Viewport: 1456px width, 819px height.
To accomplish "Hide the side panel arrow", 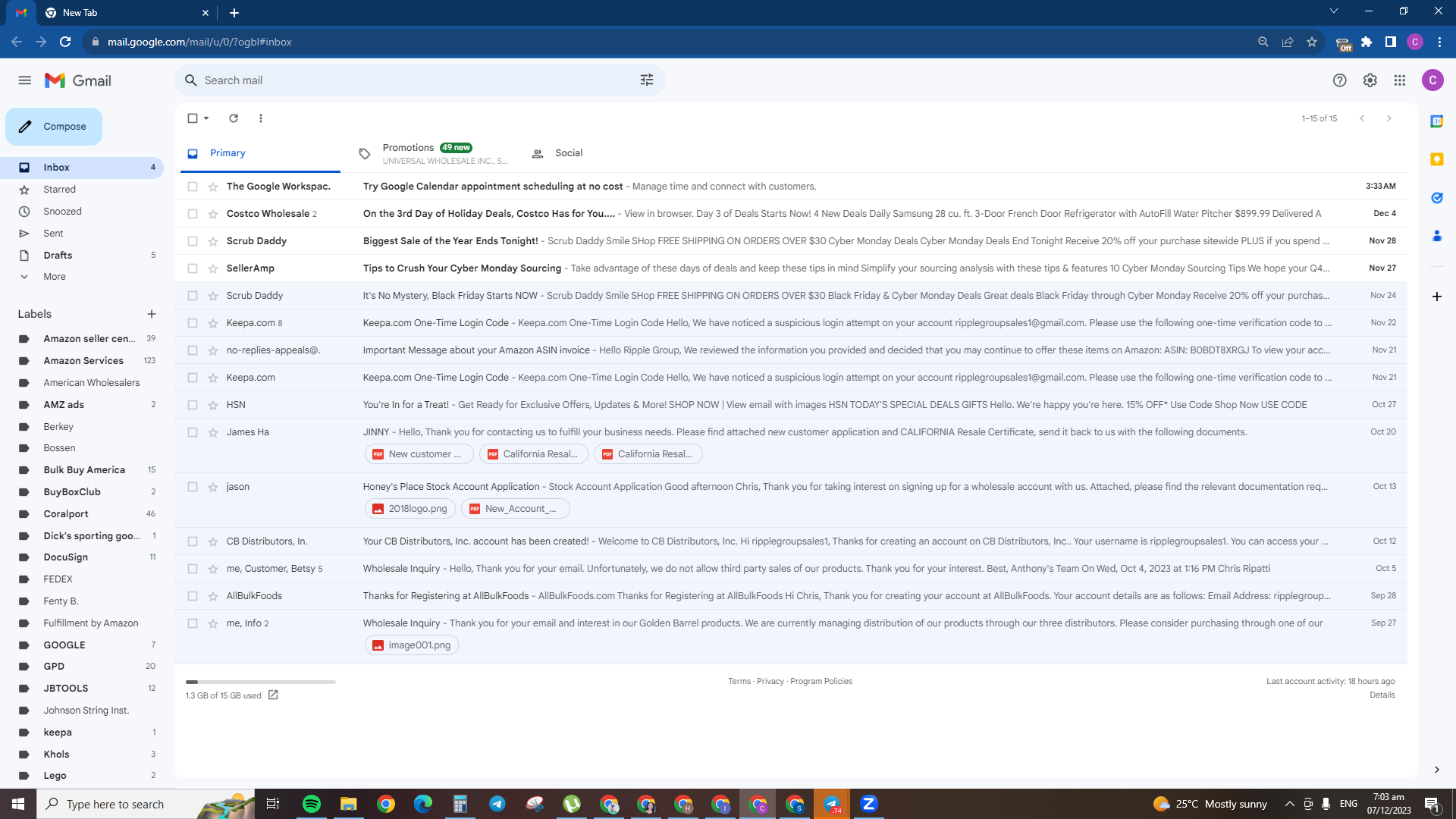I will coord(1437,770).
